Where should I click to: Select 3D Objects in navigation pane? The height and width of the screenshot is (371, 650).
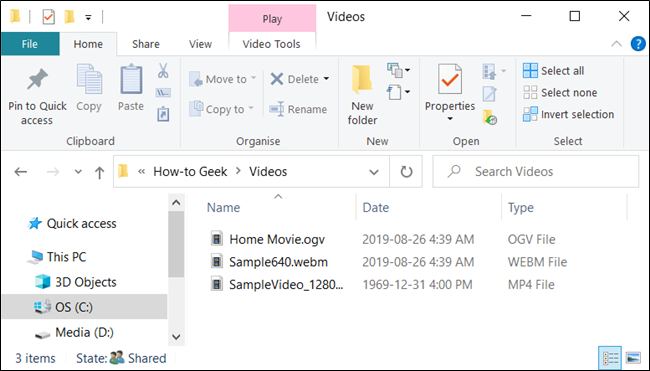75,282
